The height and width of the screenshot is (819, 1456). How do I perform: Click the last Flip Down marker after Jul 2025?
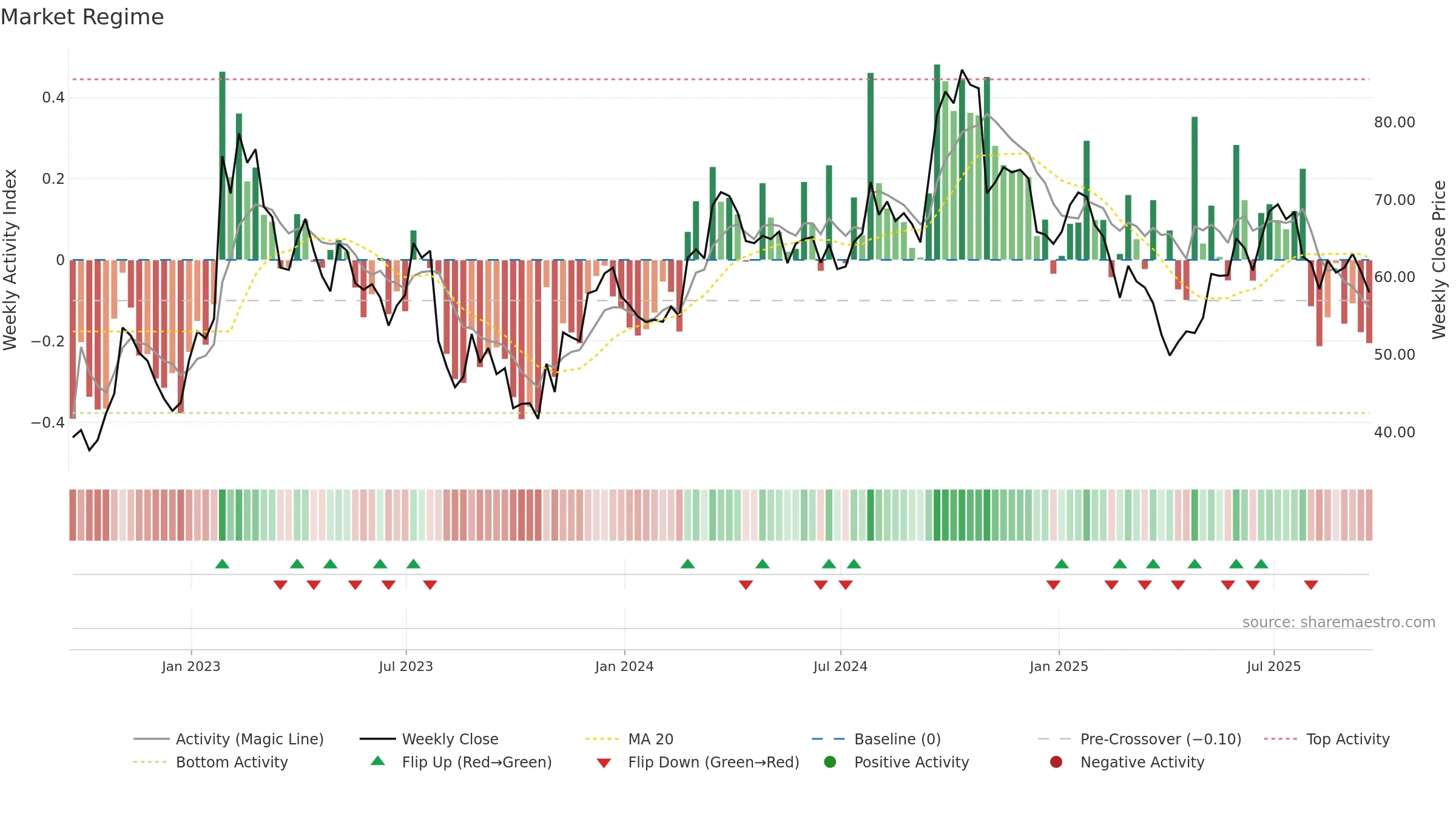pos(1311,585)
